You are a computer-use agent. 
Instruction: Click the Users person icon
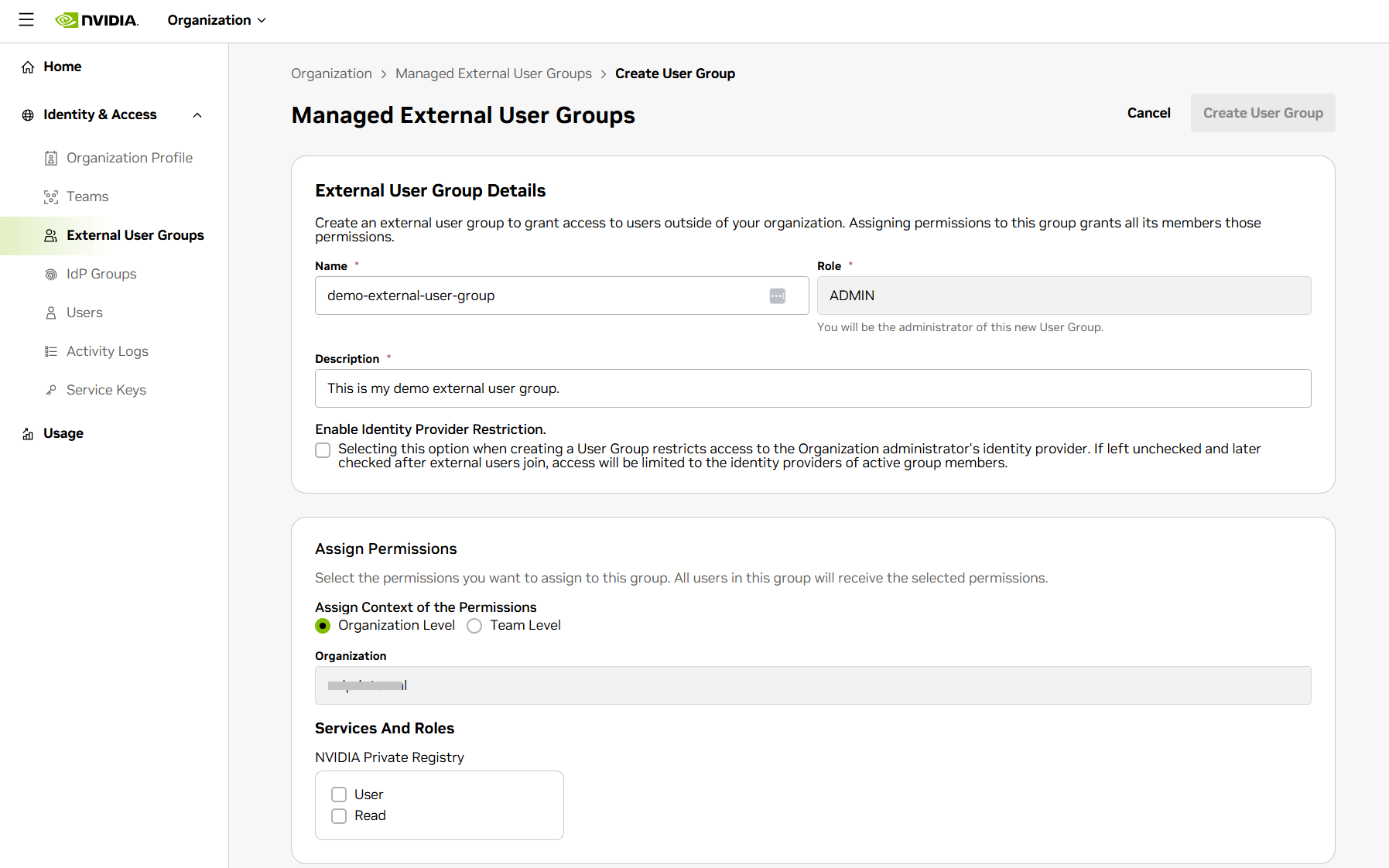pos(51,313)
